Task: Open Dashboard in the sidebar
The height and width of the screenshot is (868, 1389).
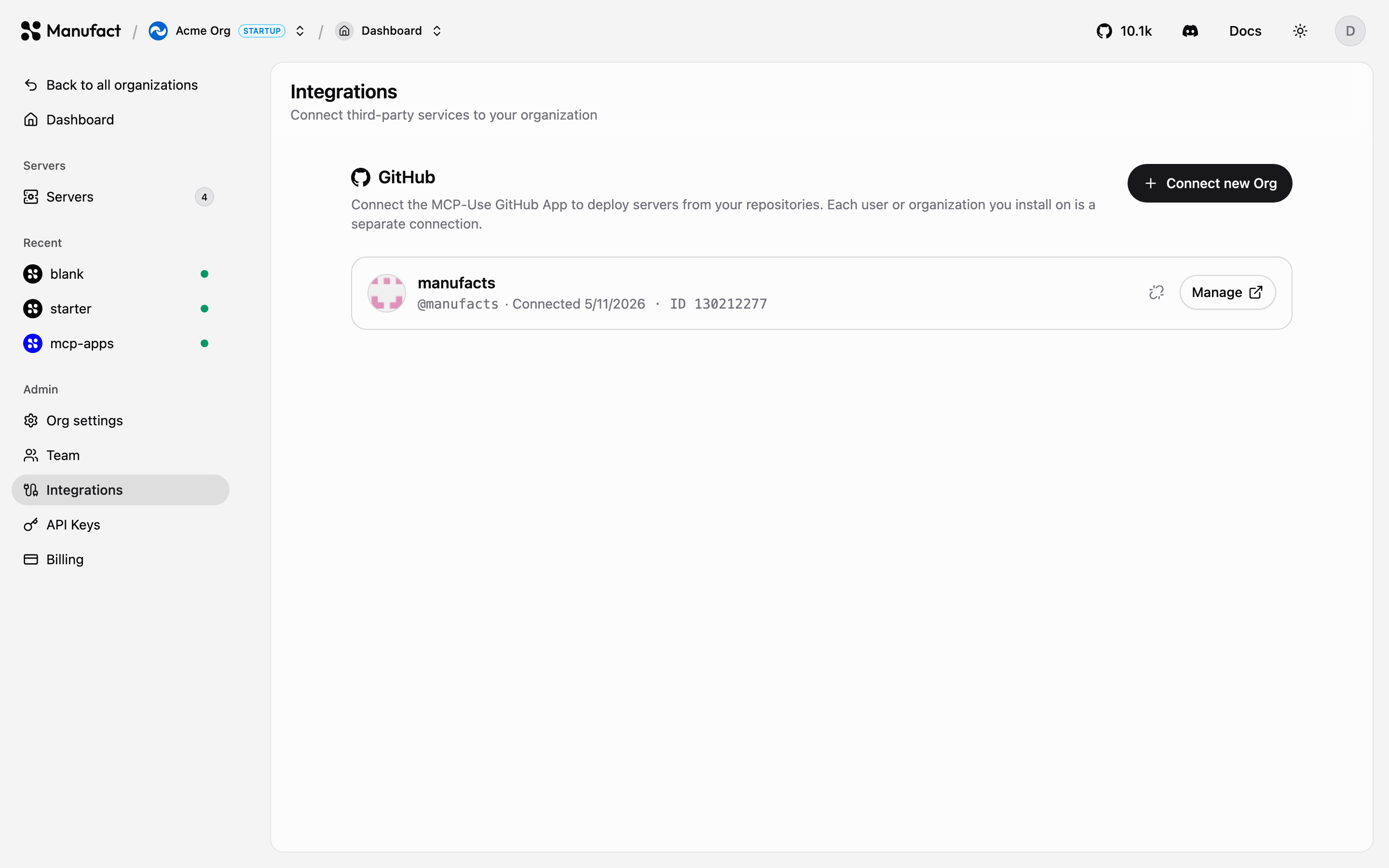Action: tap(120, 120)
